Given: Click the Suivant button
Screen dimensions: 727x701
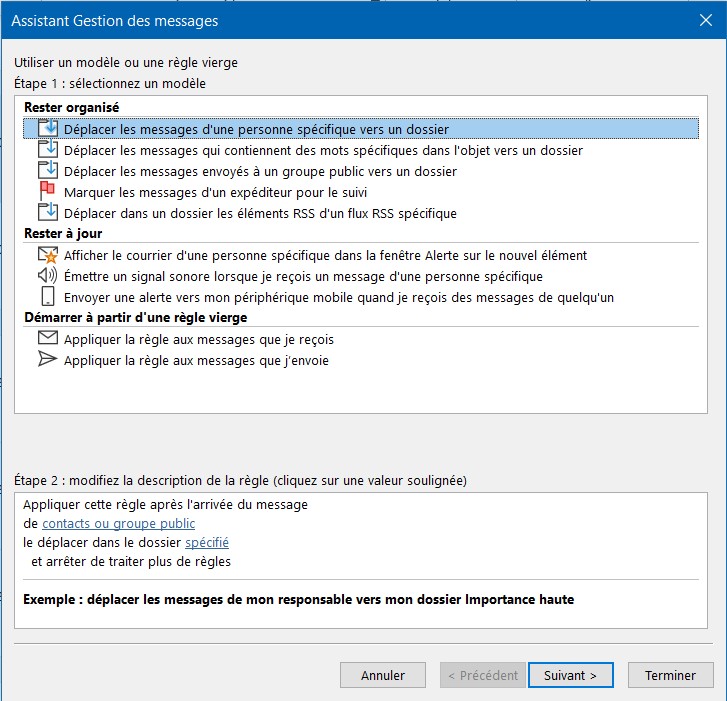Looking at the screenshot, I should click(x=571, y=675).
